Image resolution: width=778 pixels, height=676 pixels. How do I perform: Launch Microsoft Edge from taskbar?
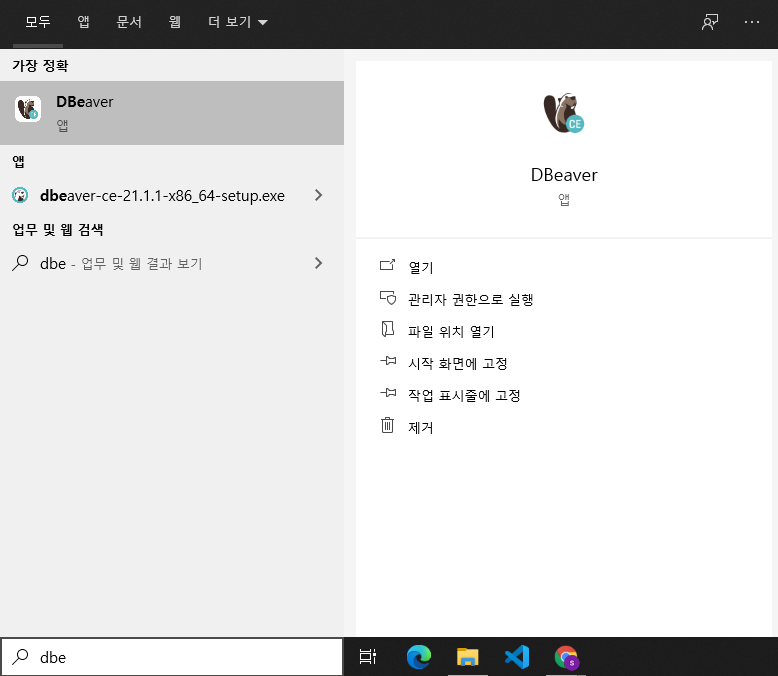[x=418, y=657]
